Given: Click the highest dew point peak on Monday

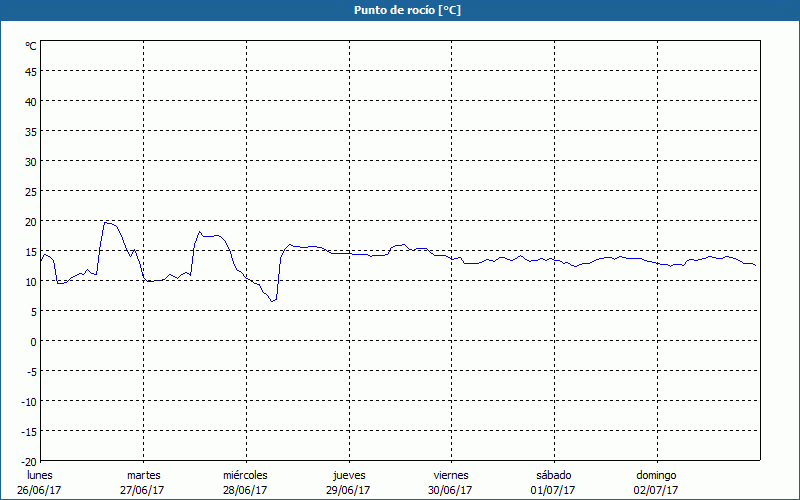Looking at the screenshot, I should 105,222.
